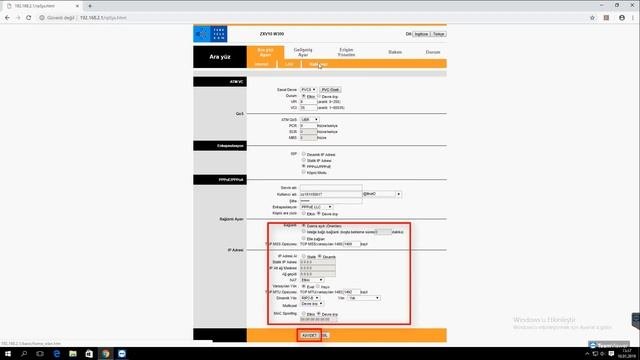The image size is (640, 360).
Task: Click the Şifre password field
Action: coord(331,201)
